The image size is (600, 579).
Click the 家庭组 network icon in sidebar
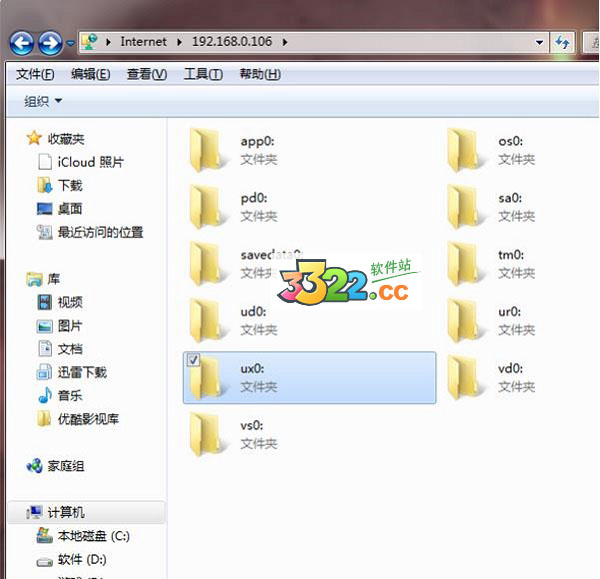coord(34,466)
